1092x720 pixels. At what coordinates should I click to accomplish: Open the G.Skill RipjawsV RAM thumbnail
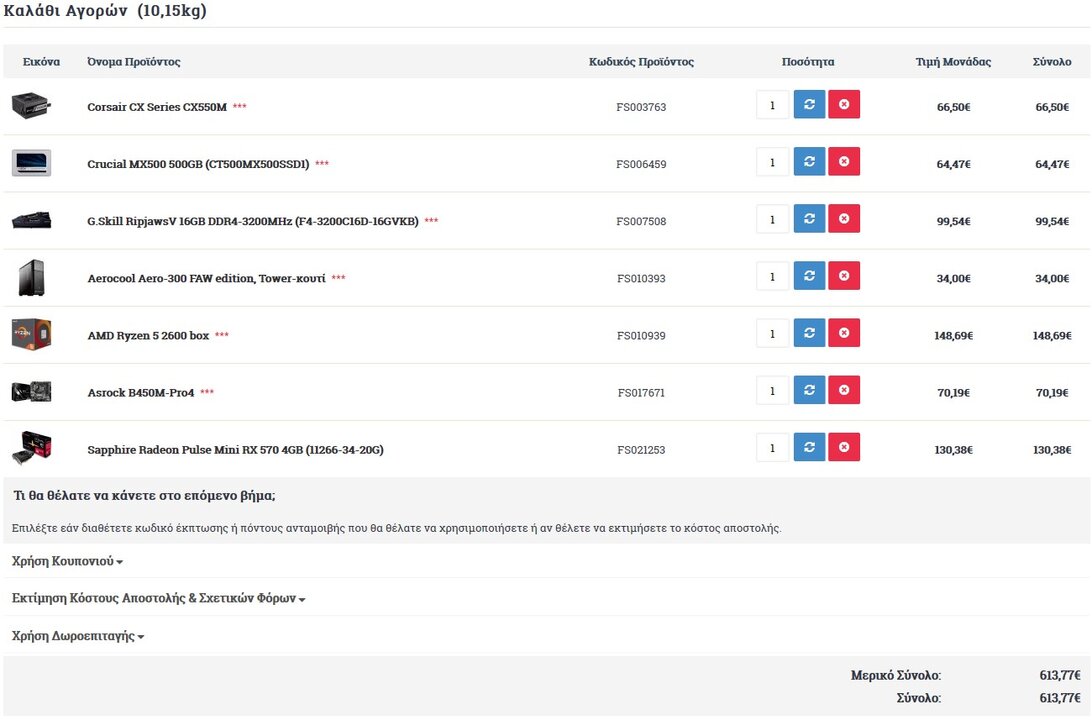coord(31,220)
